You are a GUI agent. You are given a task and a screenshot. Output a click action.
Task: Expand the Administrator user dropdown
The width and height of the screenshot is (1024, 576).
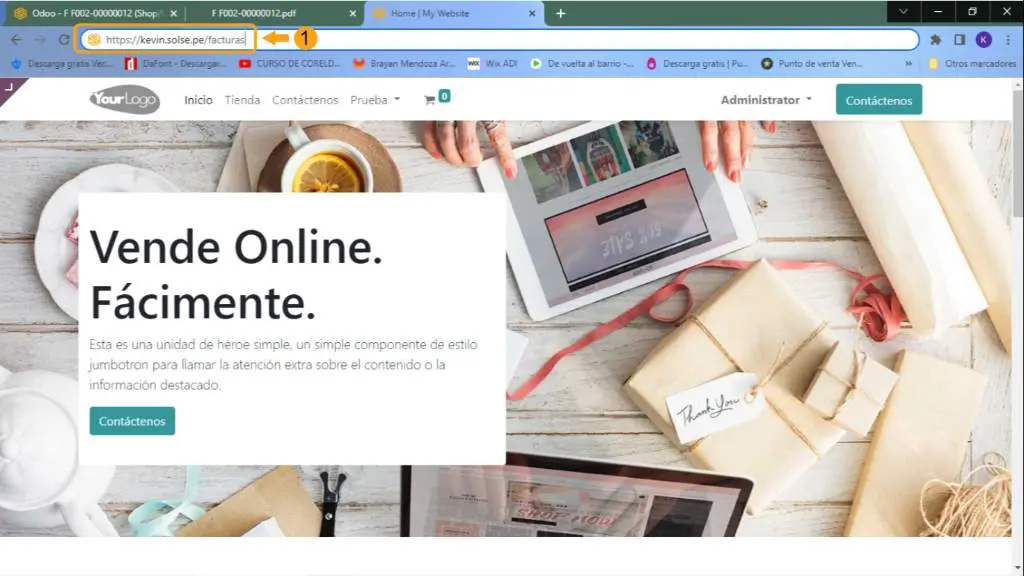[766, 100]
